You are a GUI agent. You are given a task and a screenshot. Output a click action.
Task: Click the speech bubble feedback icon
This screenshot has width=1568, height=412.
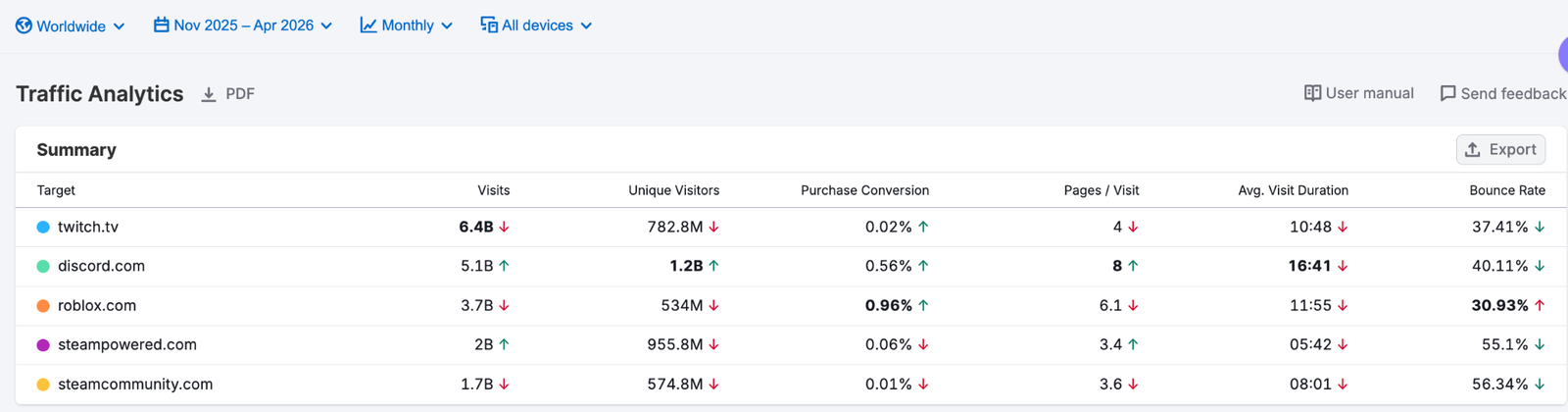tap(1447, 93)
